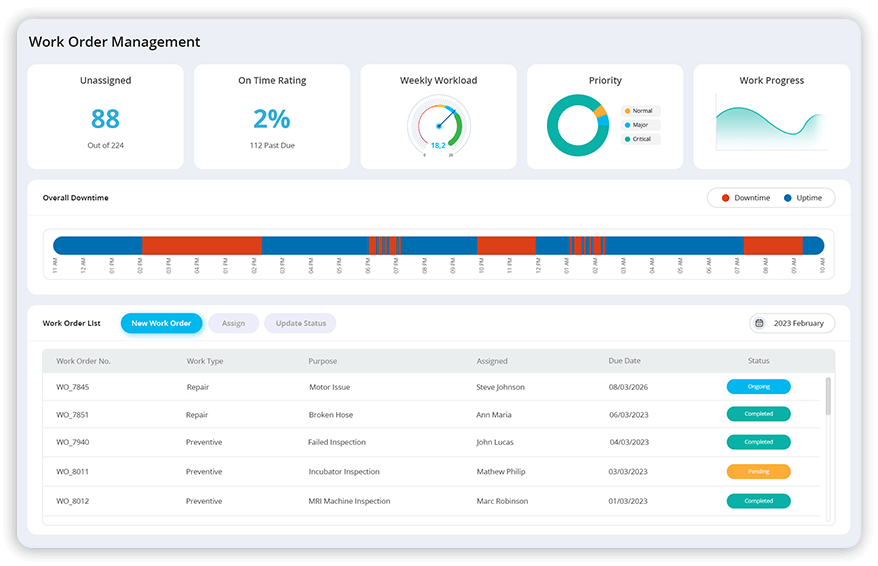Viewport: 878px width, 566px height.
Task: Open the 2023 February date picker
Action: (792, 323)
